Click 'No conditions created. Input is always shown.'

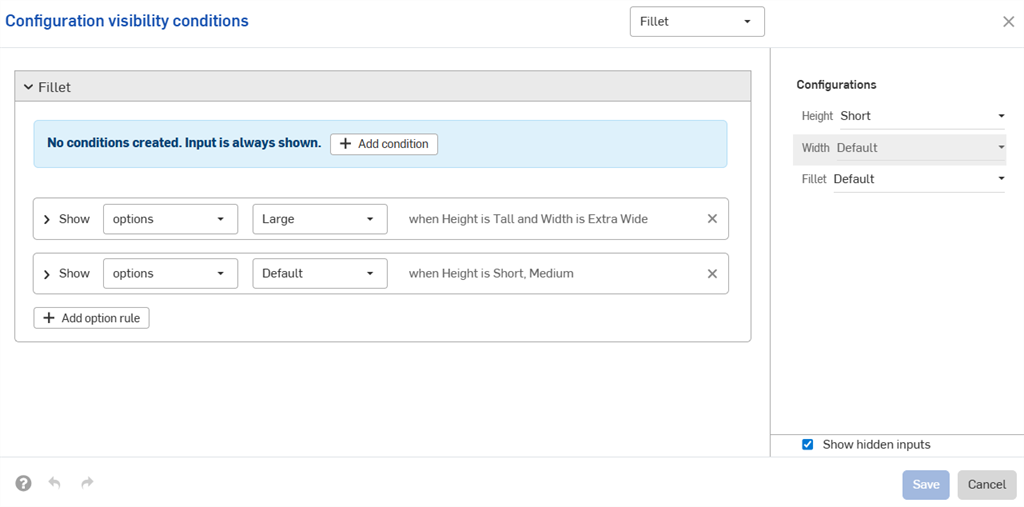[184, 142]
